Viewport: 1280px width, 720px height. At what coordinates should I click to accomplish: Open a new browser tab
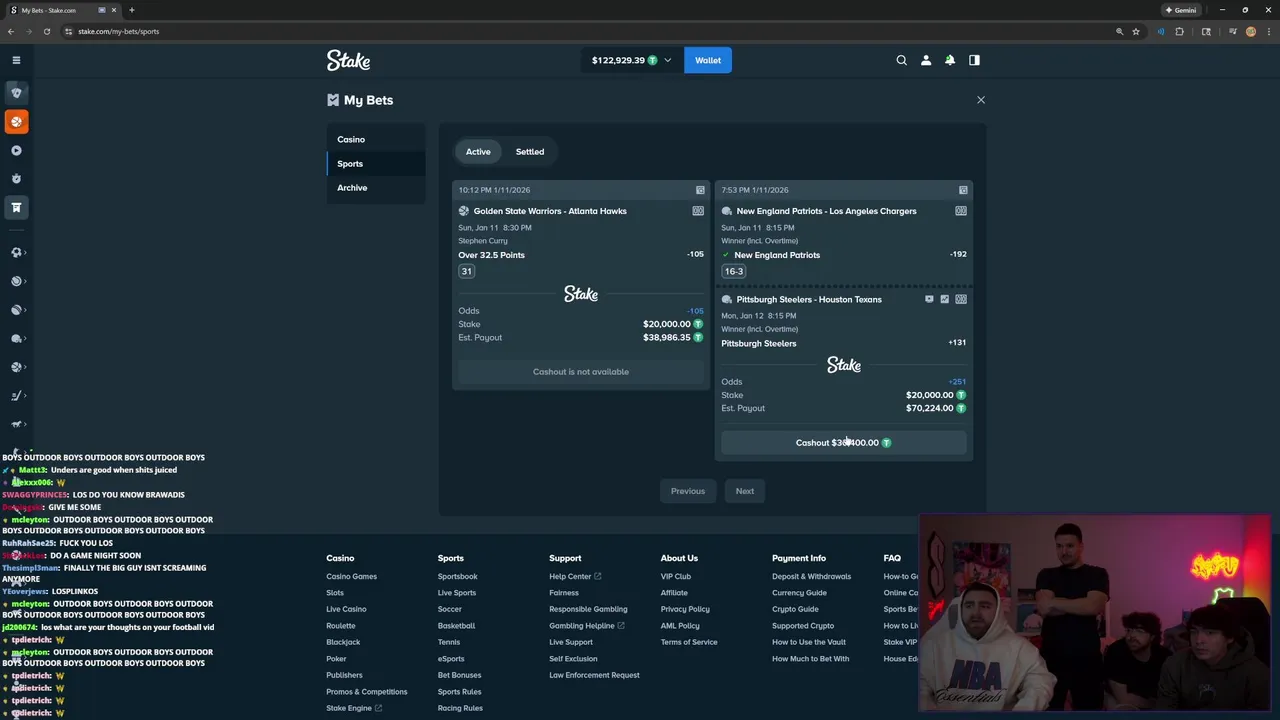click(131, 10)
